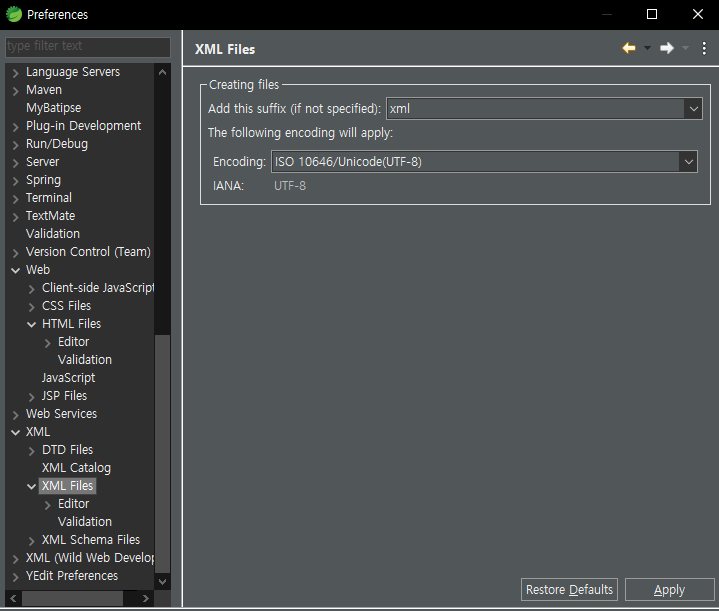Select Validation under XML Files
Image resolution: width=719 pixels, height=611 pixels.
tap(85, 522)
